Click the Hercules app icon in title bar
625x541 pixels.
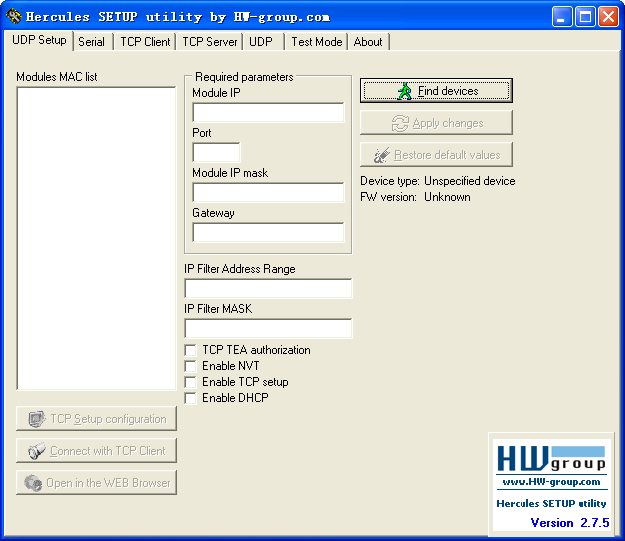14,16
